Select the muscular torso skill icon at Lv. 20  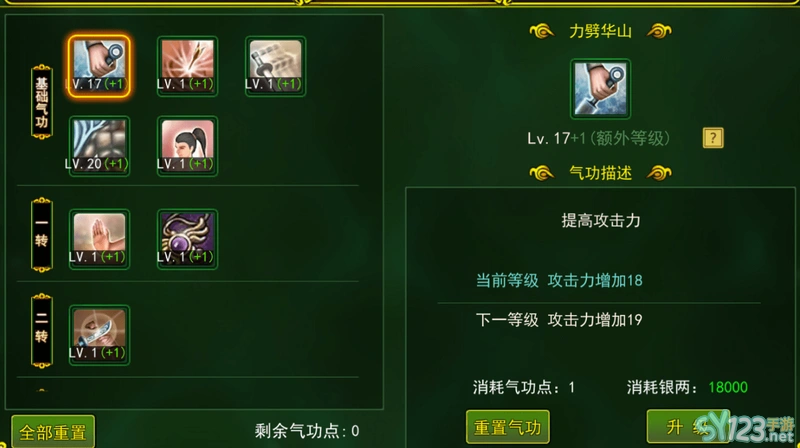[x=99, y=146]
